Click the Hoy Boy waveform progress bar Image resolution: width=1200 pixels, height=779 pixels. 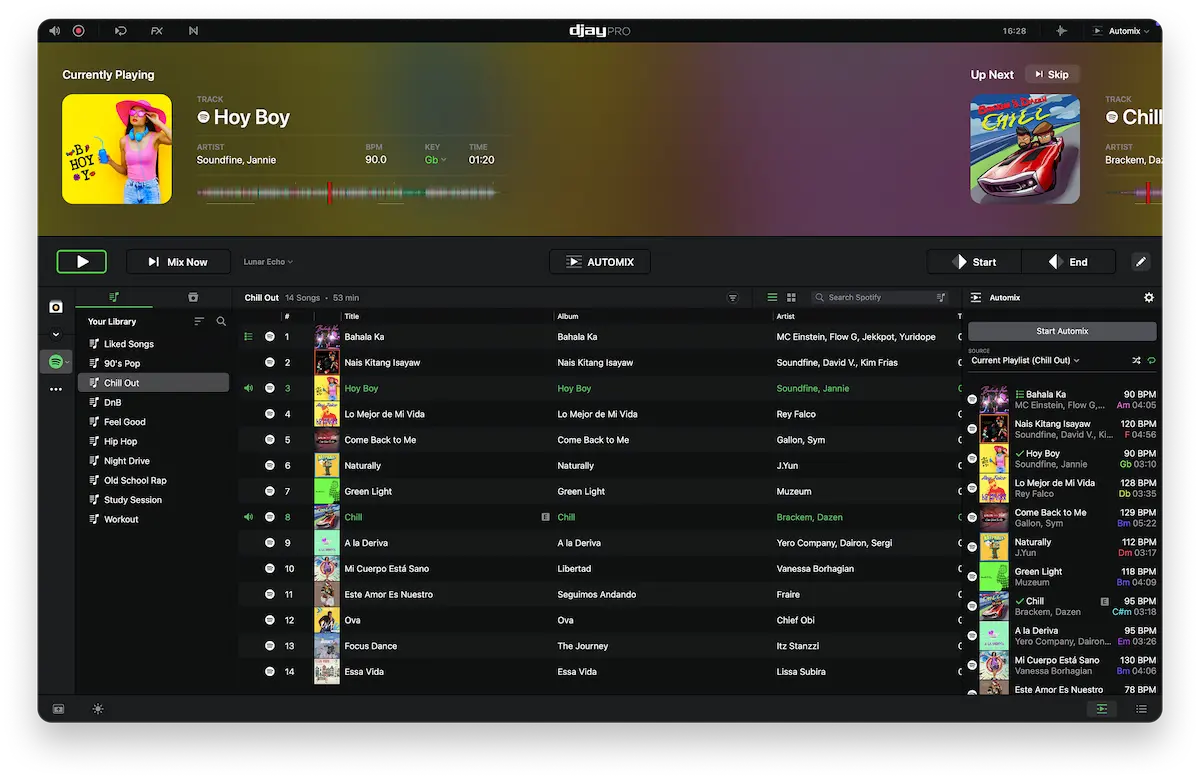pyautogui.click(x=348, y=192)
